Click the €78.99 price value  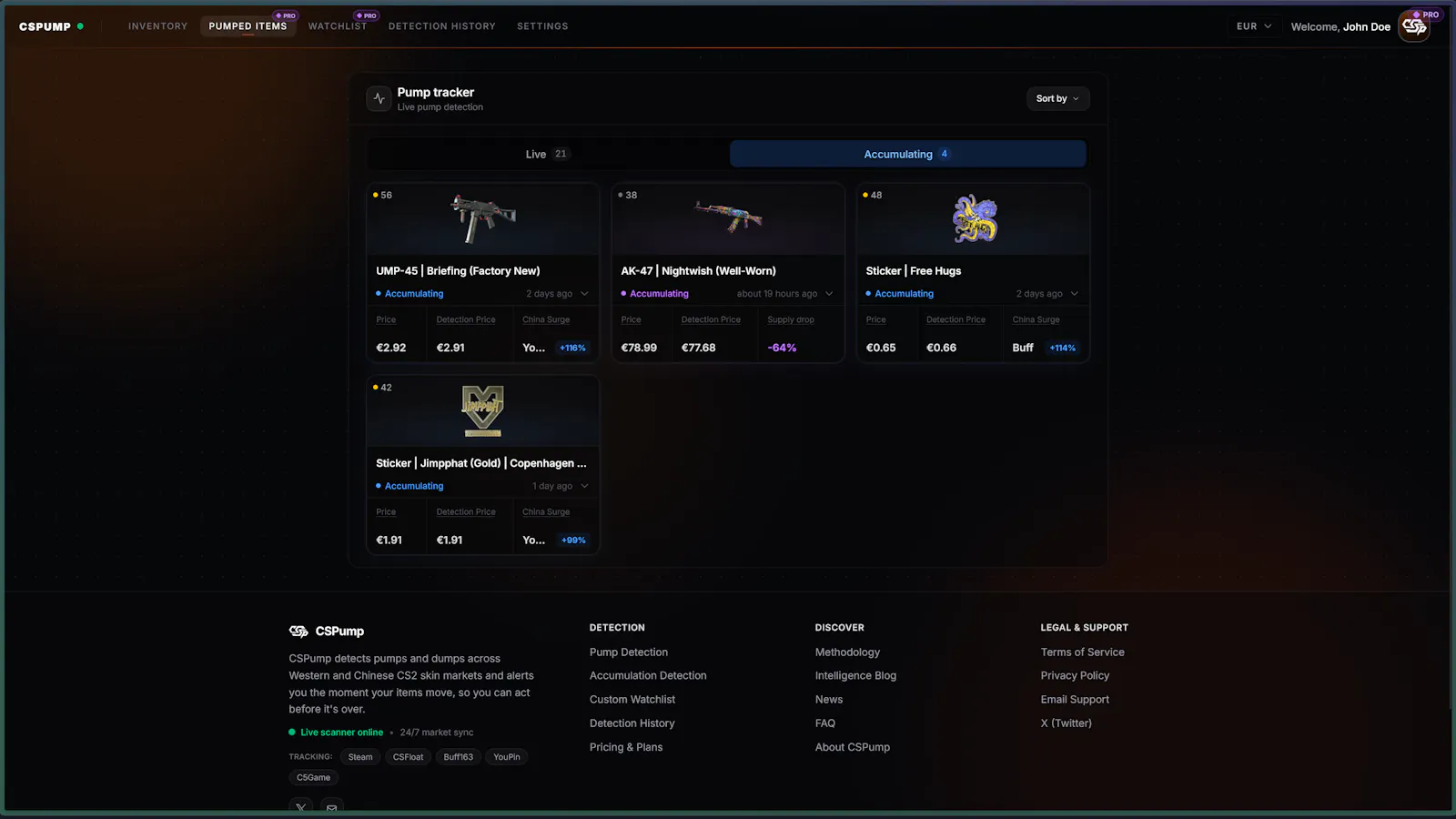639,348
